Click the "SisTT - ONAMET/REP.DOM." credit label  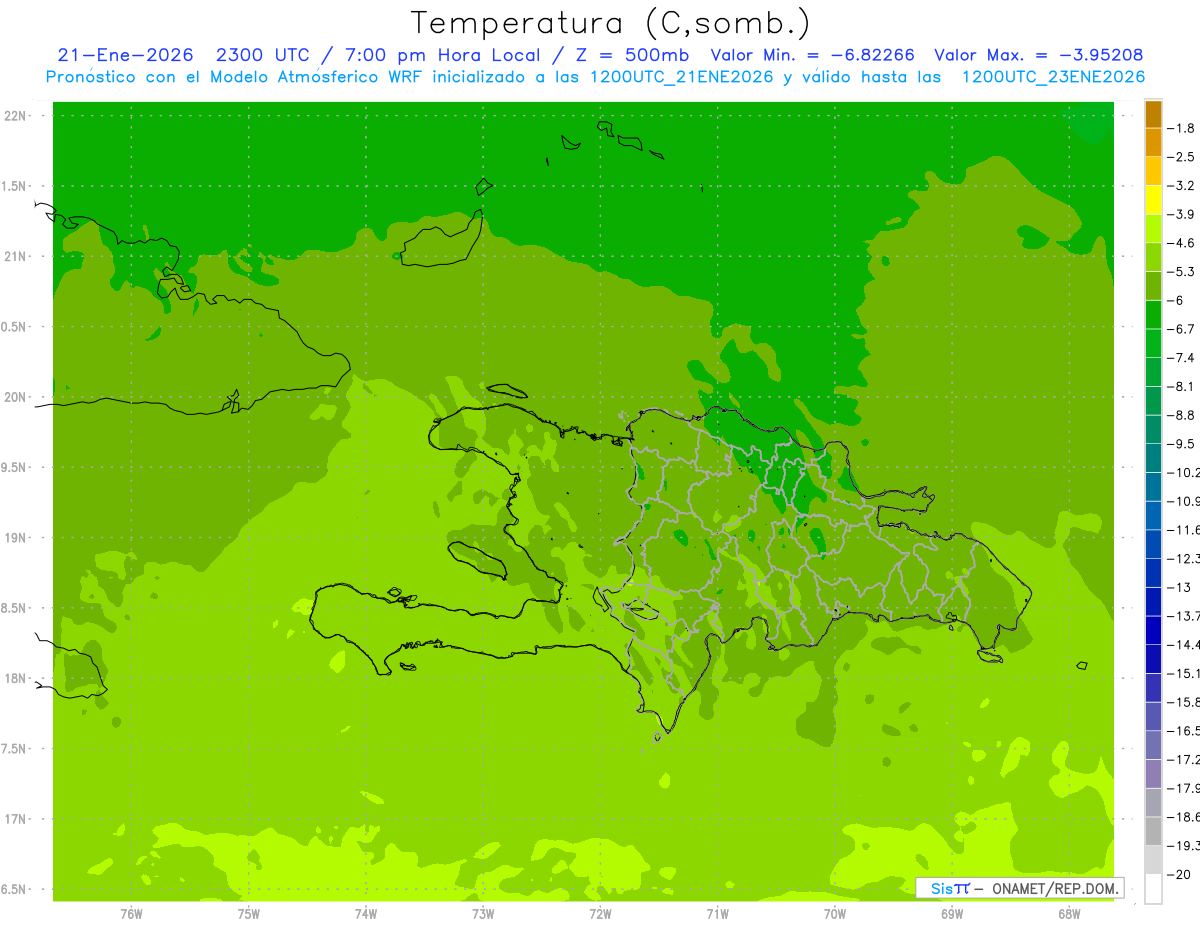(x=1019, y=888)
